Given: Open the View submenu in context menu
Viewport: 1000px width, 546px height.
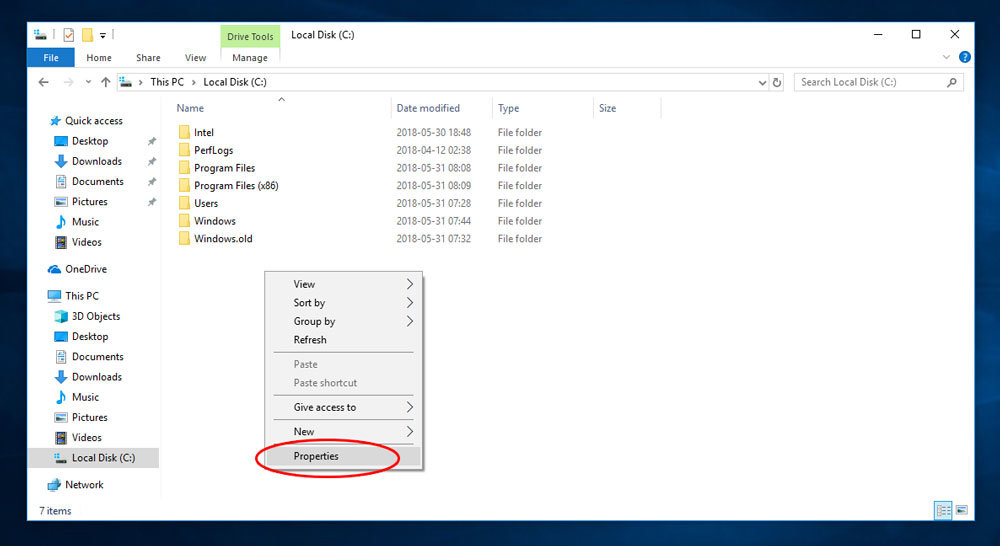Looking at the screenshot, I should [x=344, y=284].
